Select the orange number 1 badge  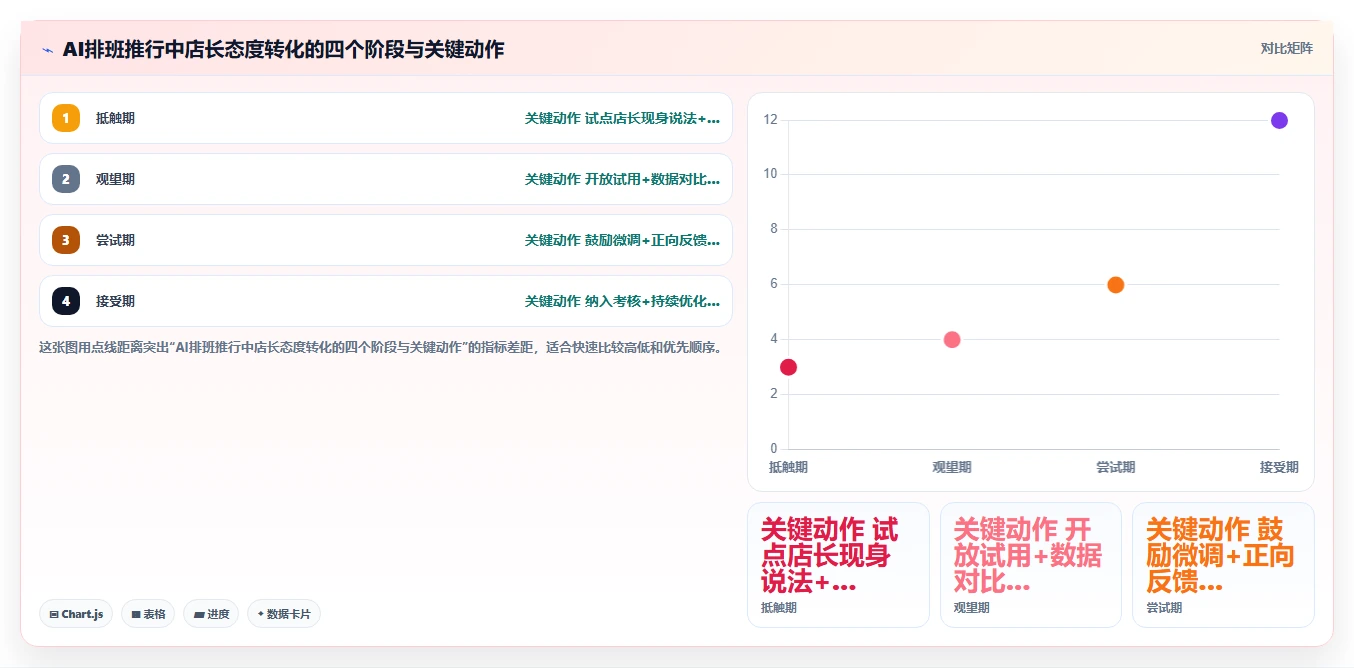point(66,118)
